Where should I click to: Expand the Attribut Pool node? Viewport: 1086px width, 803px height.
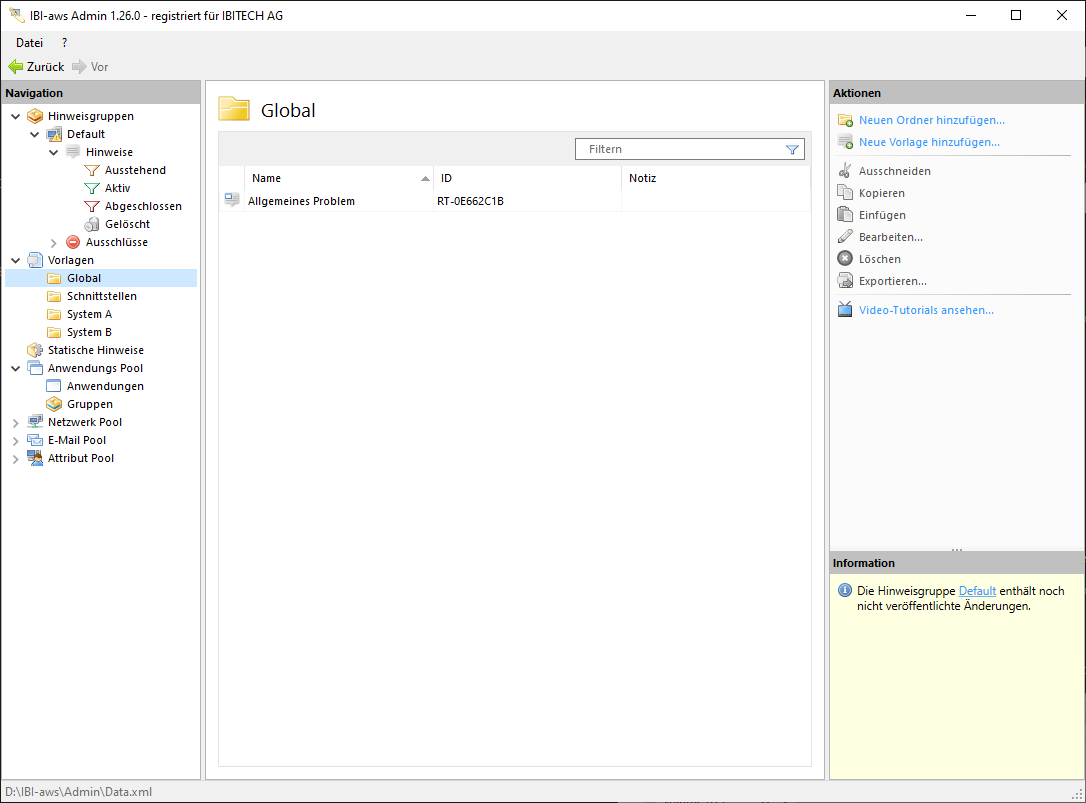coord(16,459)
